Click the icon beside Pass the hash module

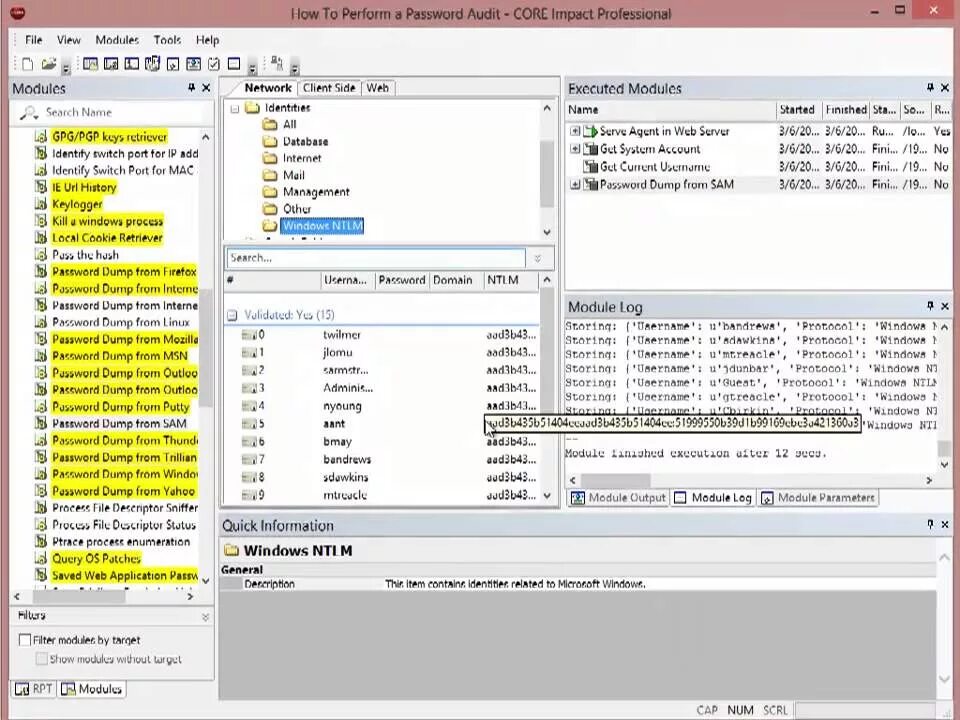pyautogui.click(x=40, y=255)
